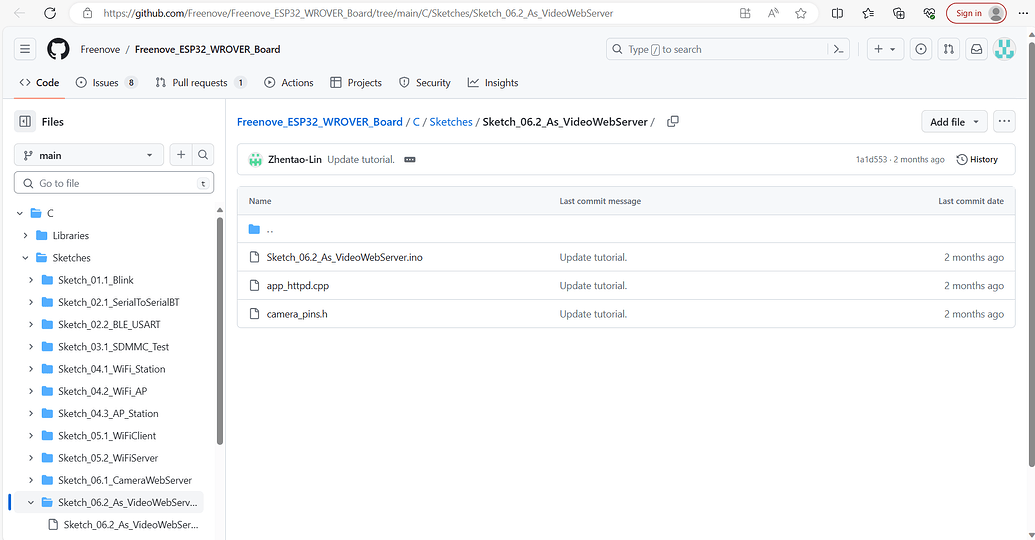
Task: Open Zhentao-Lin's avatar in the commit bar
Action: (255, 160)
